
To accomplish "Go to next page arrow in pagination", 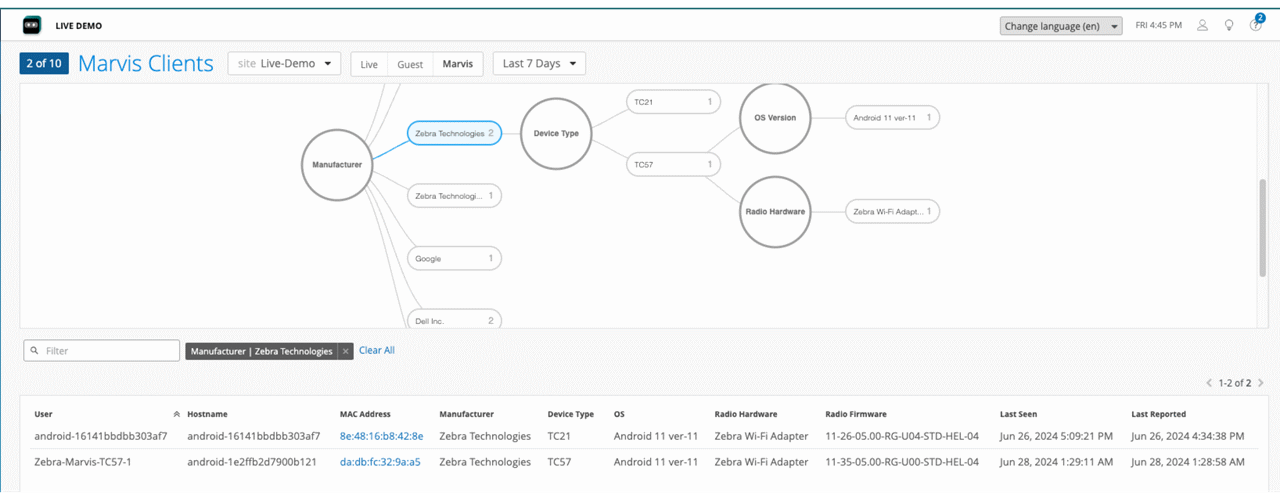I will pyautogui.click(x=1261, y=383).
